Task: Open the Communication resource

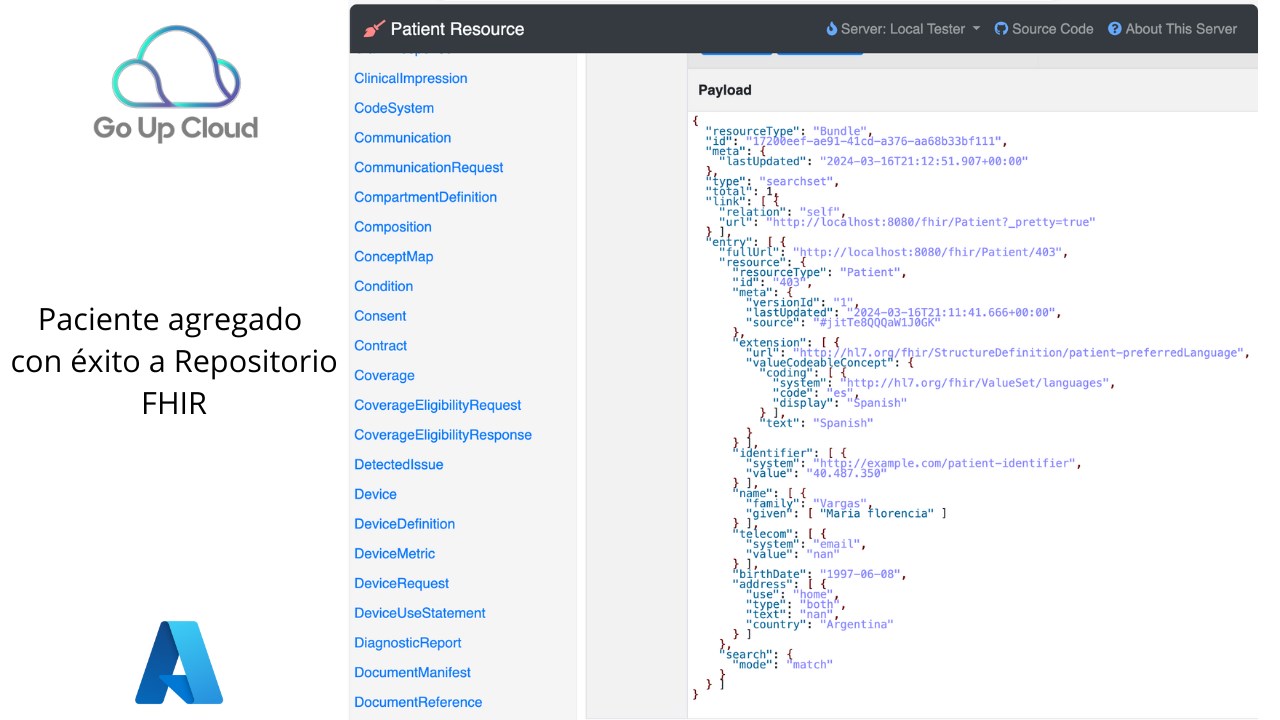Action: [403, 138]
